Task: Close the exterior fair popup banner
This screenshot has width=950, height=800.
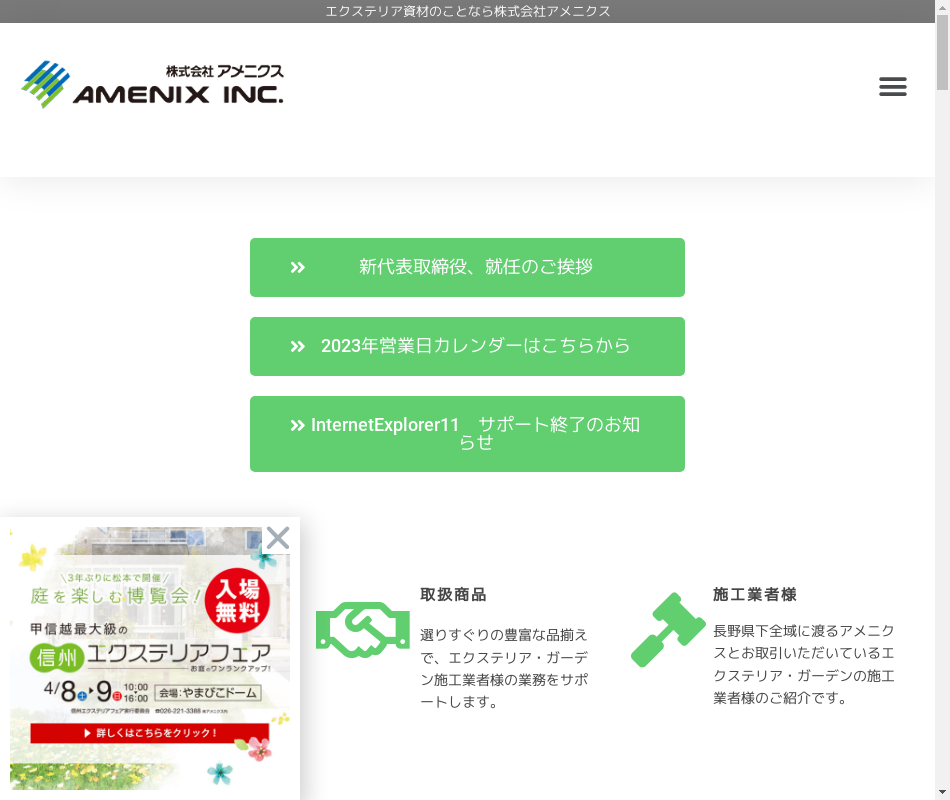Action: [277, 538]
